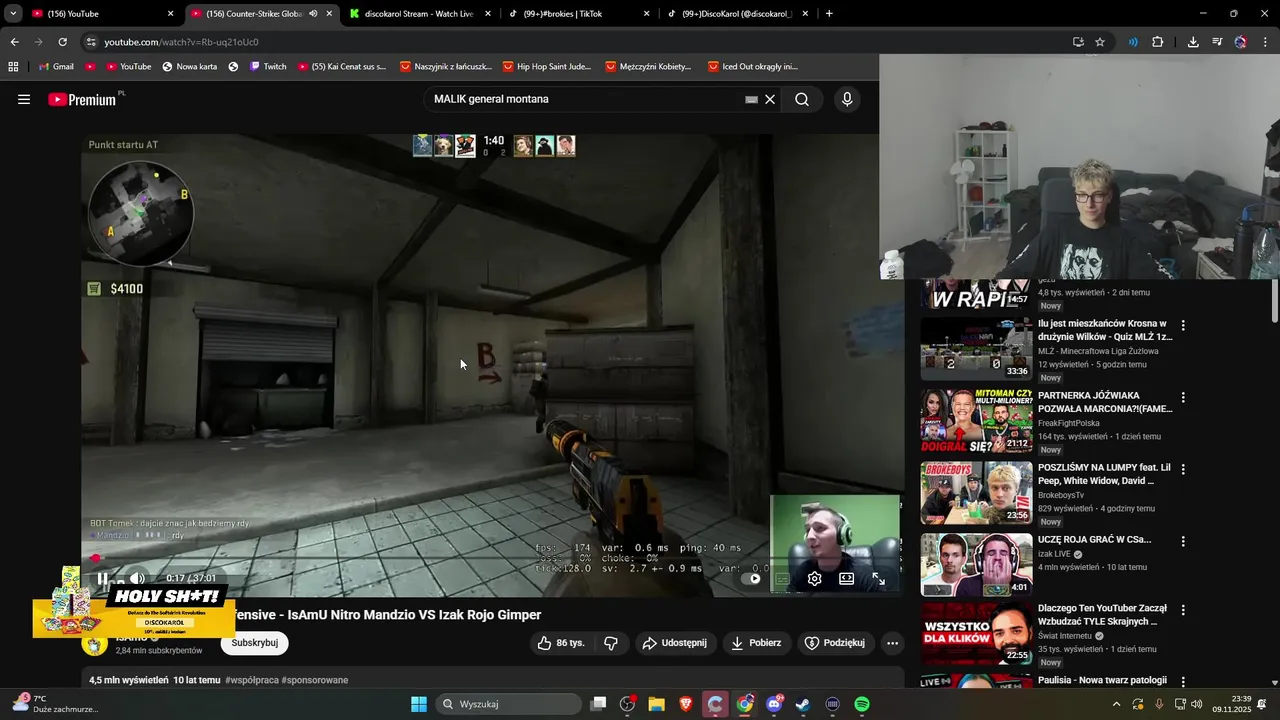Pause the video with the pause button
The height and width of the screenshot is (720, 1280).
pos(102,578)
